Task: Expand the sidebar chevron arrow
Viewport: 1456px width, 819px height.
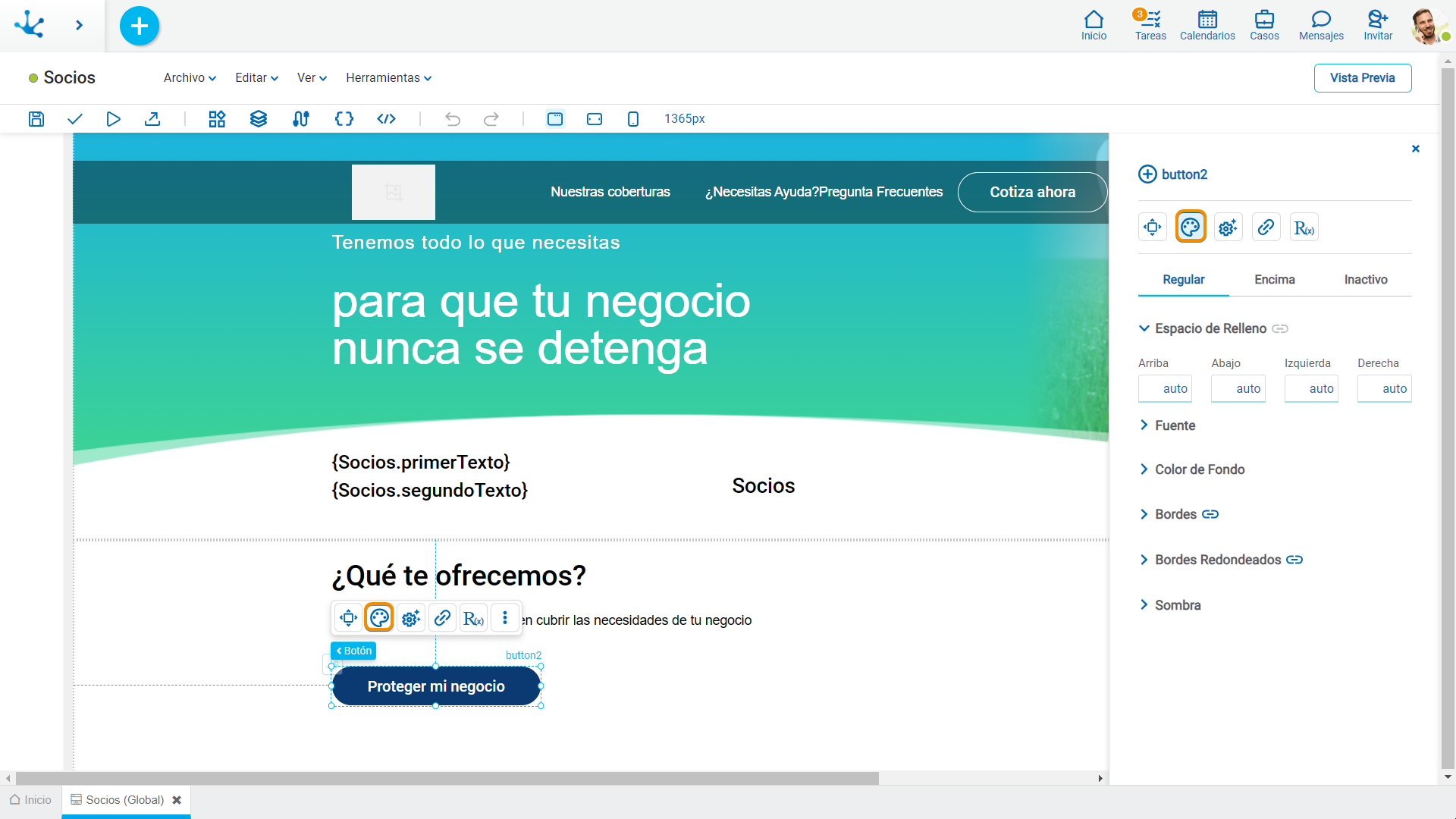Action: pos(79,25)
